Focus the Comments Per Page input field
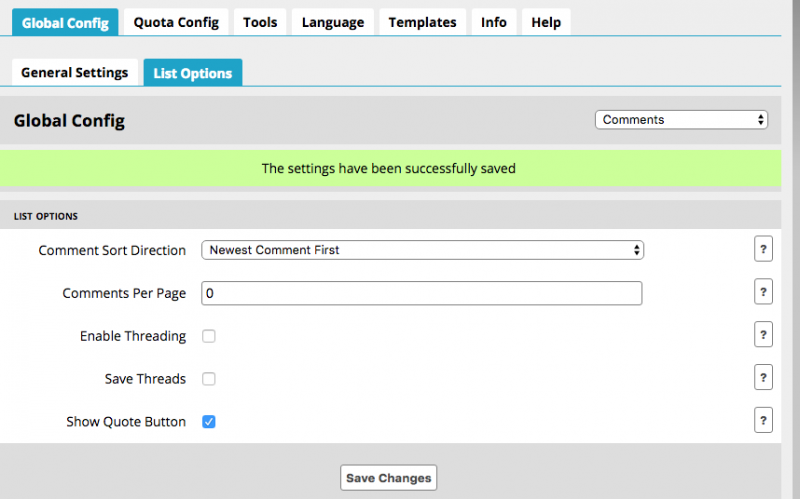The width and height of the screenshot is (800, 499). (421, 293)
